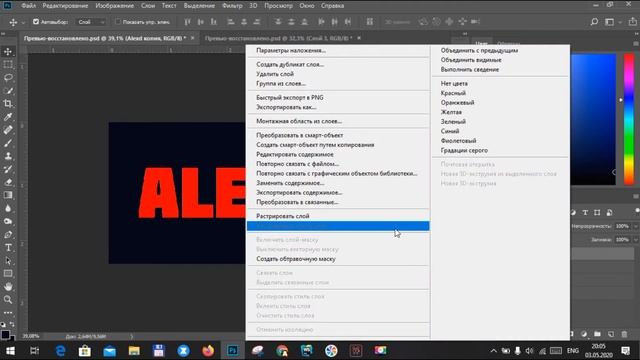Select the Path Selection arrow tool
Viewport: 640px width, 360px height.
(x=8, y=261)
